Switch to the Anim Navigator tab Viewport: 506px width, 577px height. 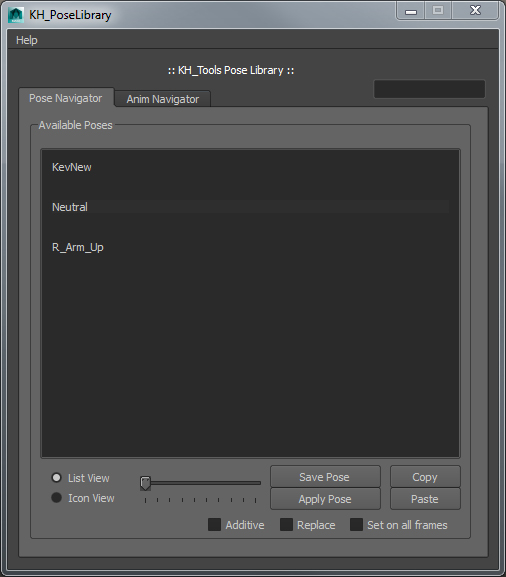(x=163, y=99)
